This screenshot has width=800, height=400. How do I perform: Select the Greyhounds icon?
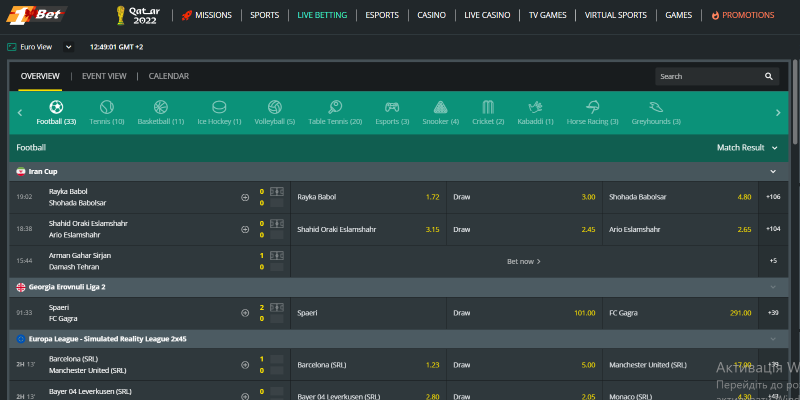click(656, 107)
